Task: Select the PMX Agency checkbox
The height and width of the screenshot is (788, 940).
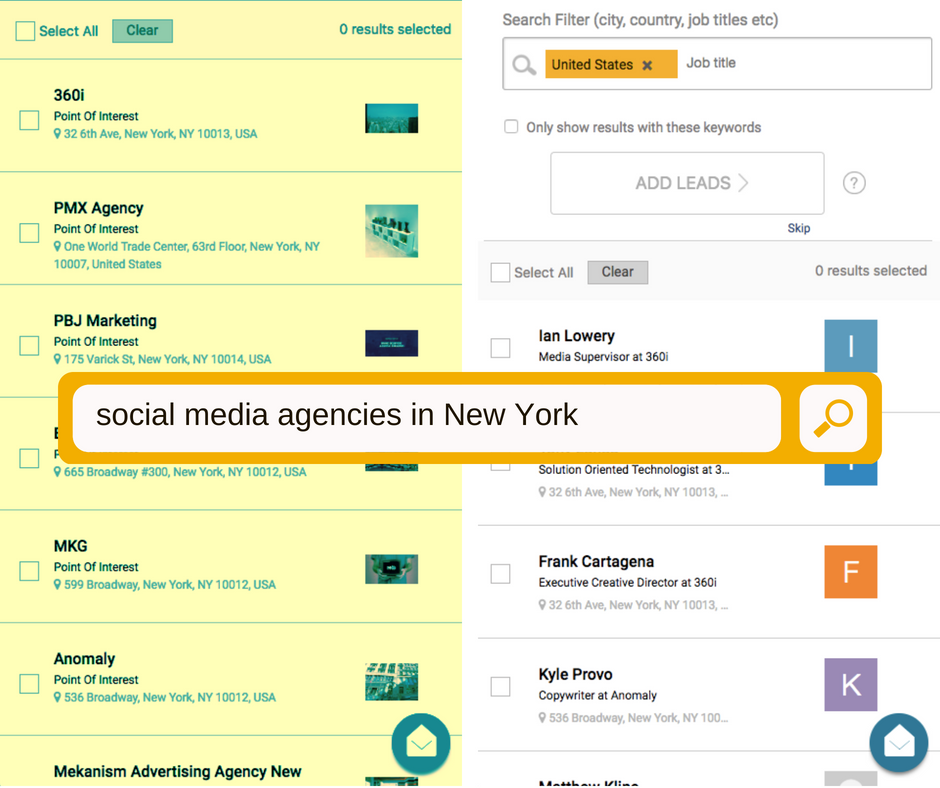Action: pos(29,233)
